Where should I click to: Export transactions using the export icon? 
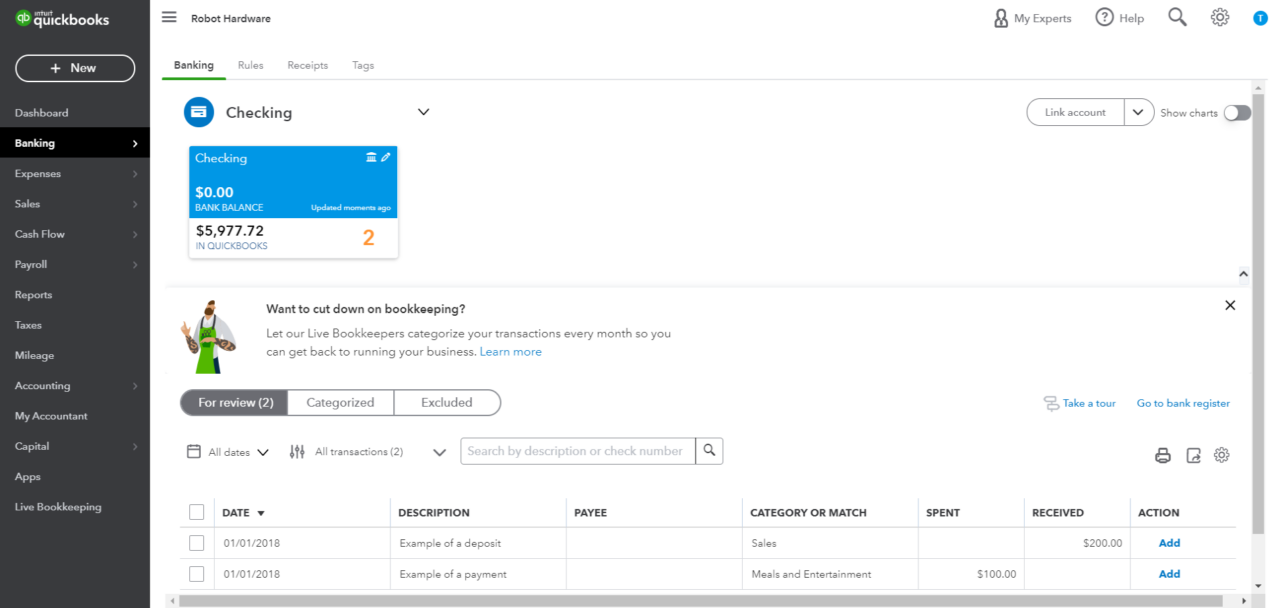pyautogui.click(x=1193, y=455)
